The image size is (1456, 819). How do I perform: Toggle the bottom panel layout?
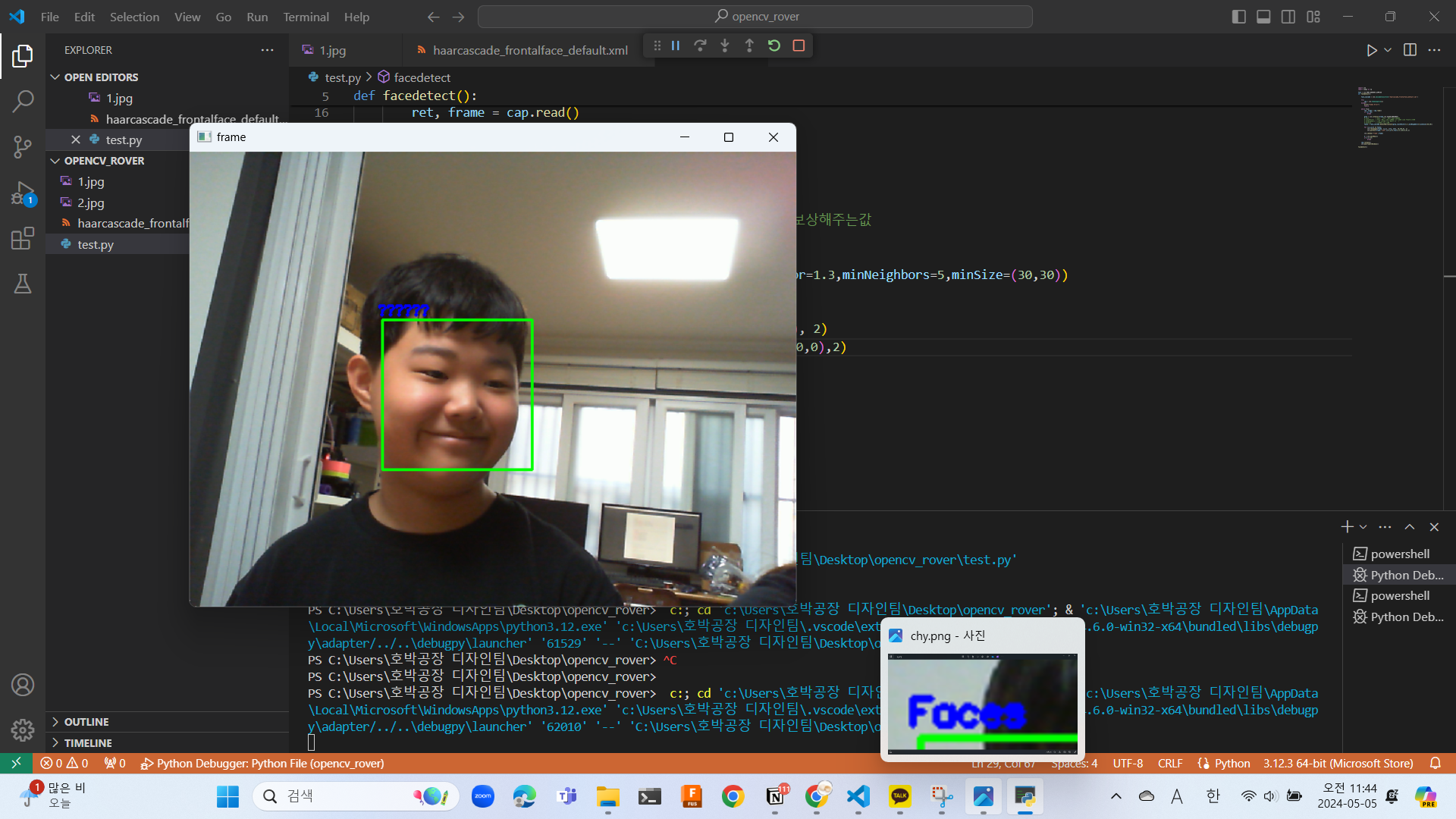point(1263,17)
